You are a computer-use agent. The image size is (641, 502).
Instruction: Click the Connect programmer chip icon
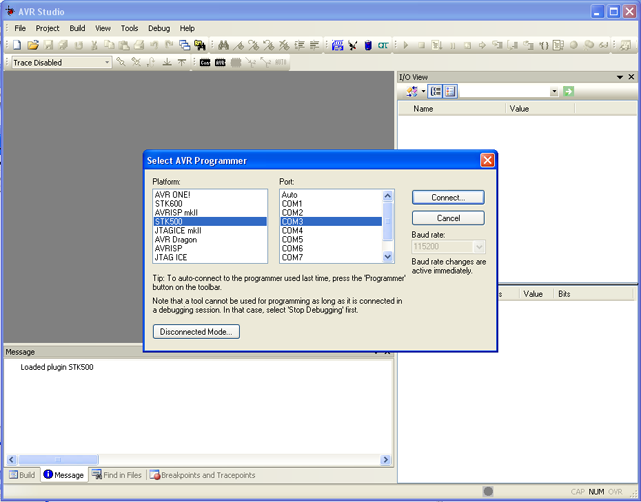click(x=337, y=45)
